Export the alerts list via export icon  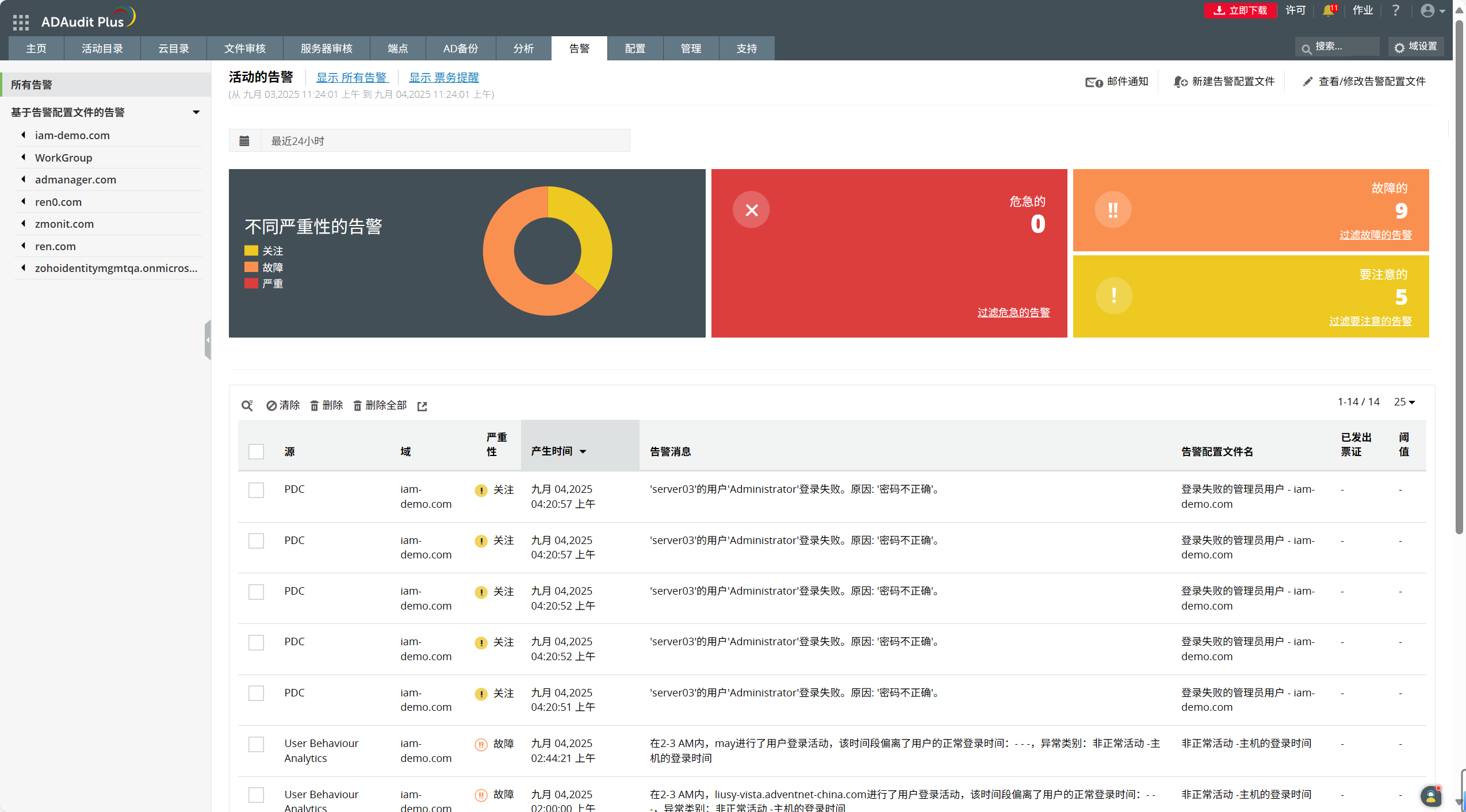[423, 406]
